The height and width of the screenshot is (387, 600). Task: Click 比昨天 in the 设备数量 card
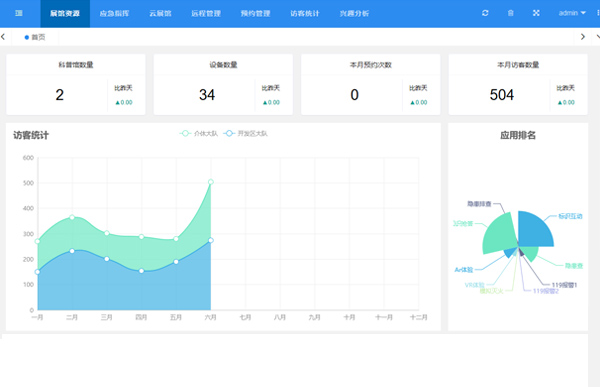(x=271, y=88)
